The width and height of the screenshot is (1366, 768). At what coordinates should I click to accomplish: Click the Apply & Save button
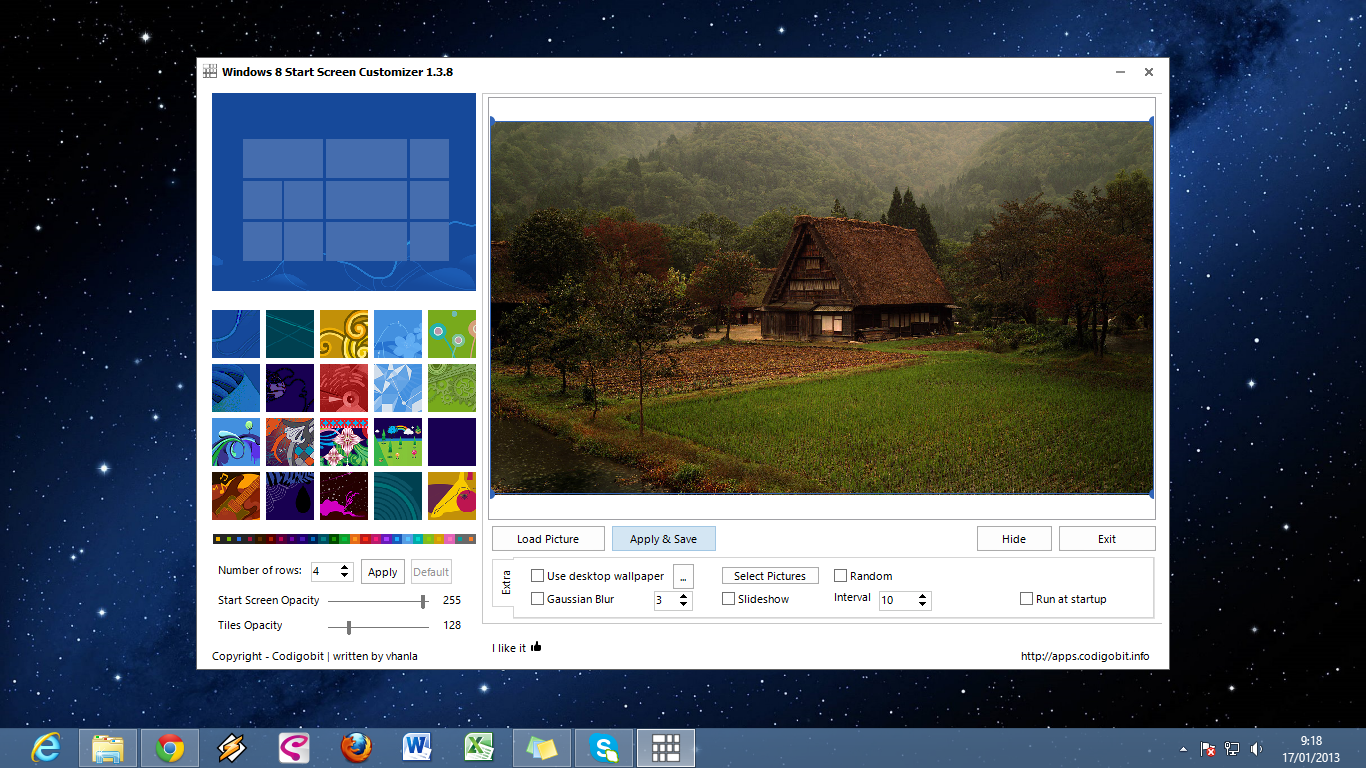663,538
